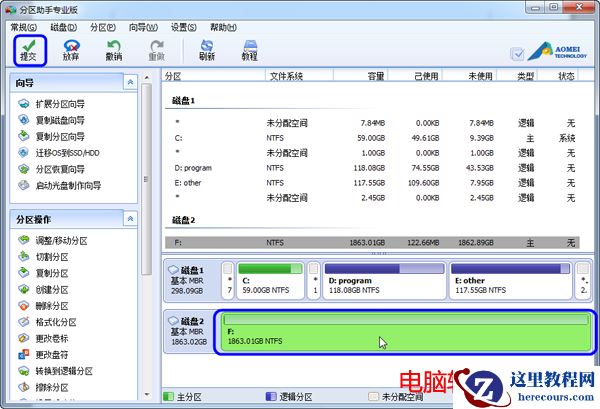Collapse the 分区操作 panel
This screenshot has height=409, width=600.
130,219
